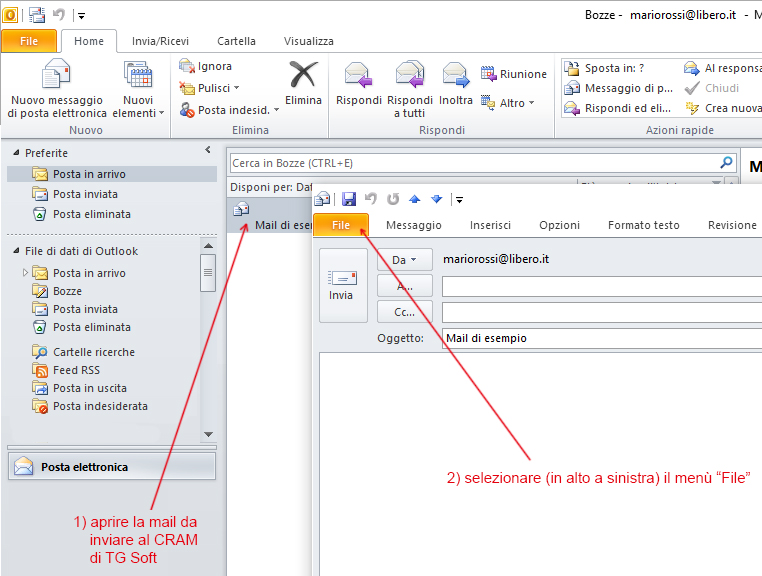
Task: Open the Inserisci tab in compose window
Action: coord(490,225)
